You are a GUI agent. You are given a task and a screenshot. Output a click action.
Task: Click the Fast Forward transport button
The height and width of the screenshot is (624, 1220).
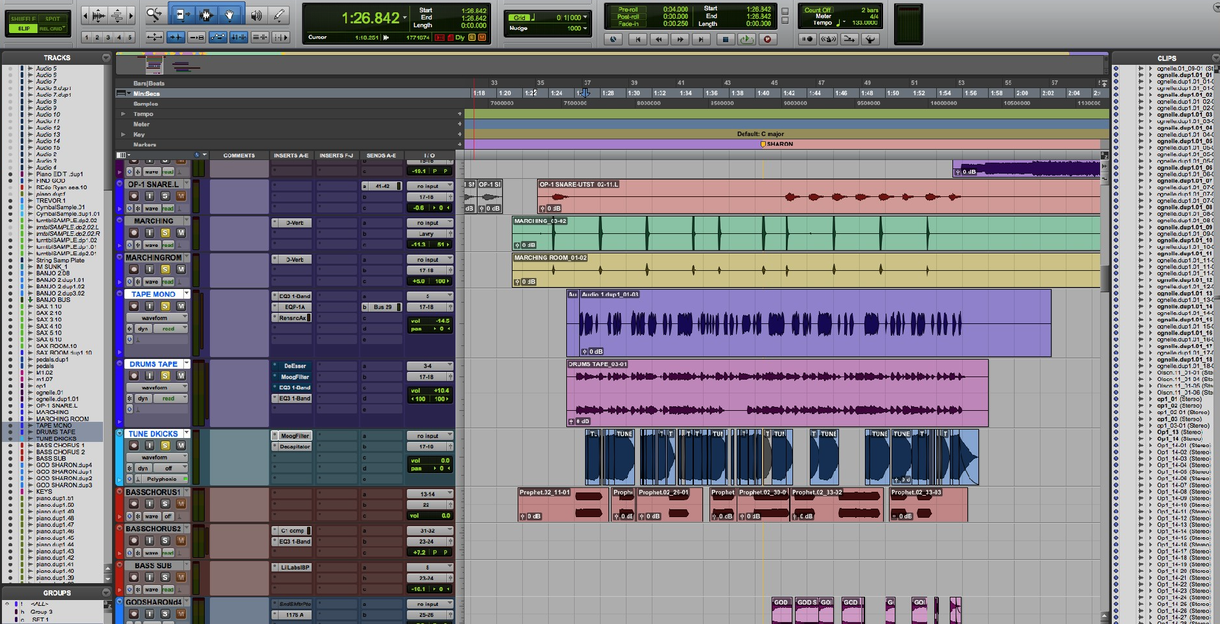pos(680,39)
